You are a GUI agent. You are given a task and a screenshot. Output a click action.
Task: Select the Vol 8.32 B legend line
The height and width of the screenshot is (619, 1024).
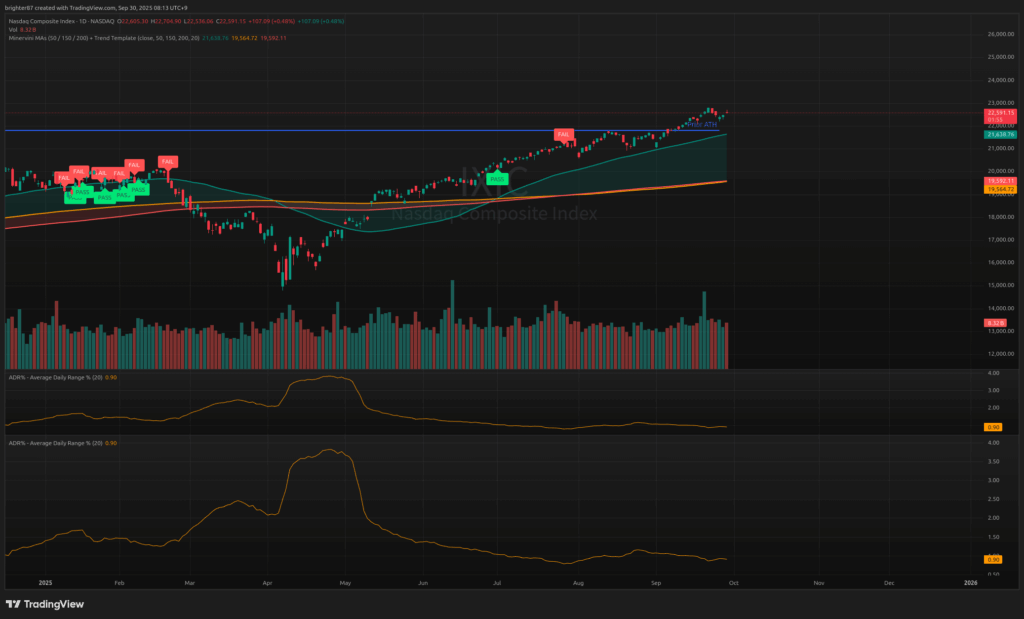point(22,29)
